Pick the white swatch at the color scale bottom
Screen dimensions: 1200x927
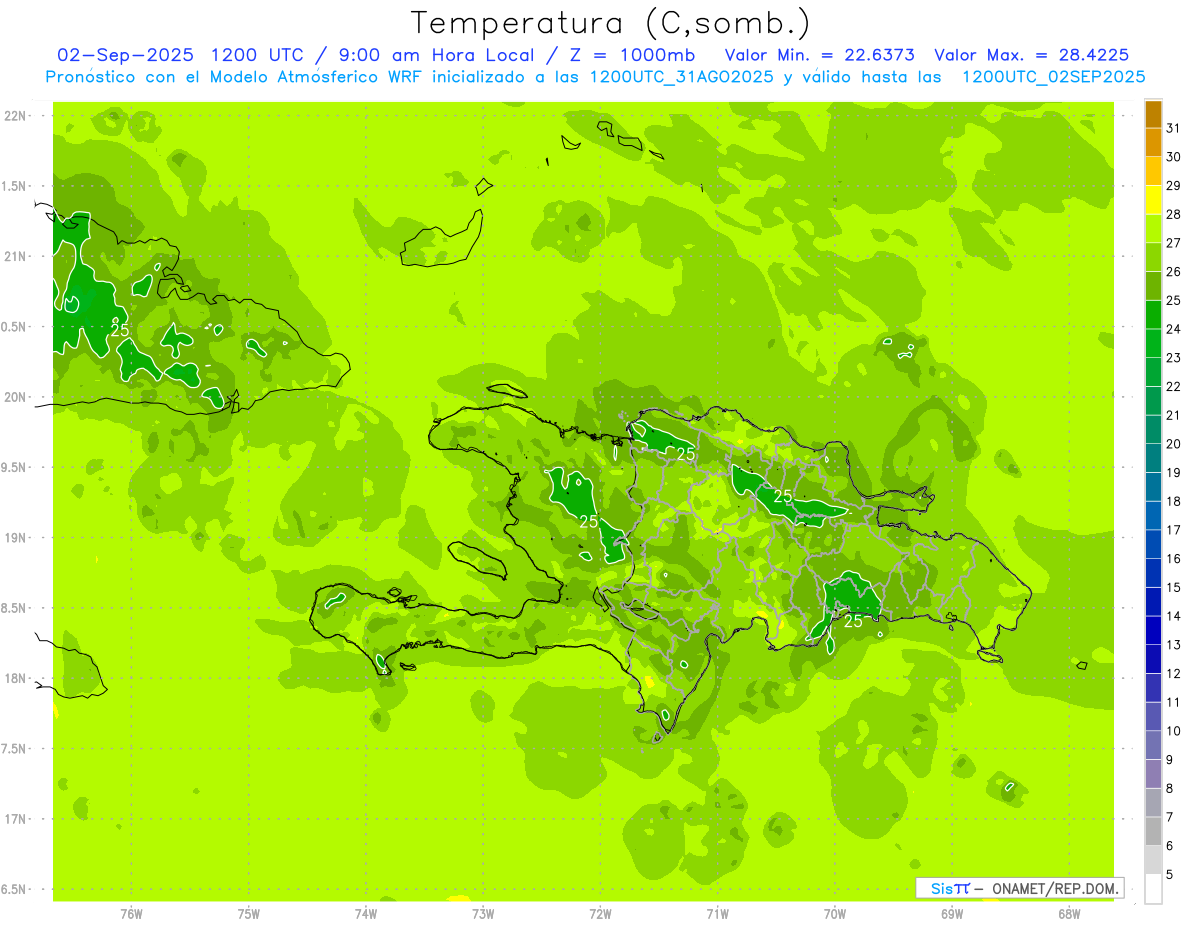pos(1153,889)
